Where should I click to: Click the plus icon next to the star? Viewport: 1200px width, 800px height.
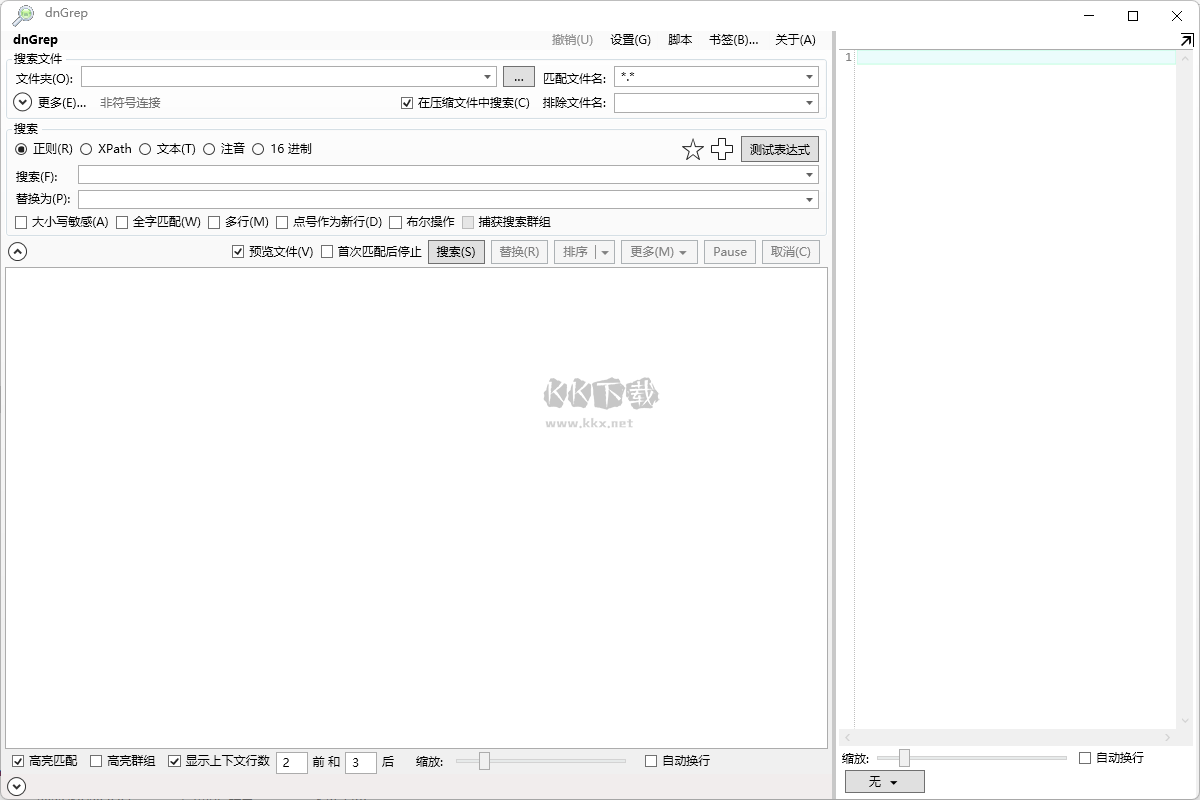pyautogui.click(x=722, y=149)
